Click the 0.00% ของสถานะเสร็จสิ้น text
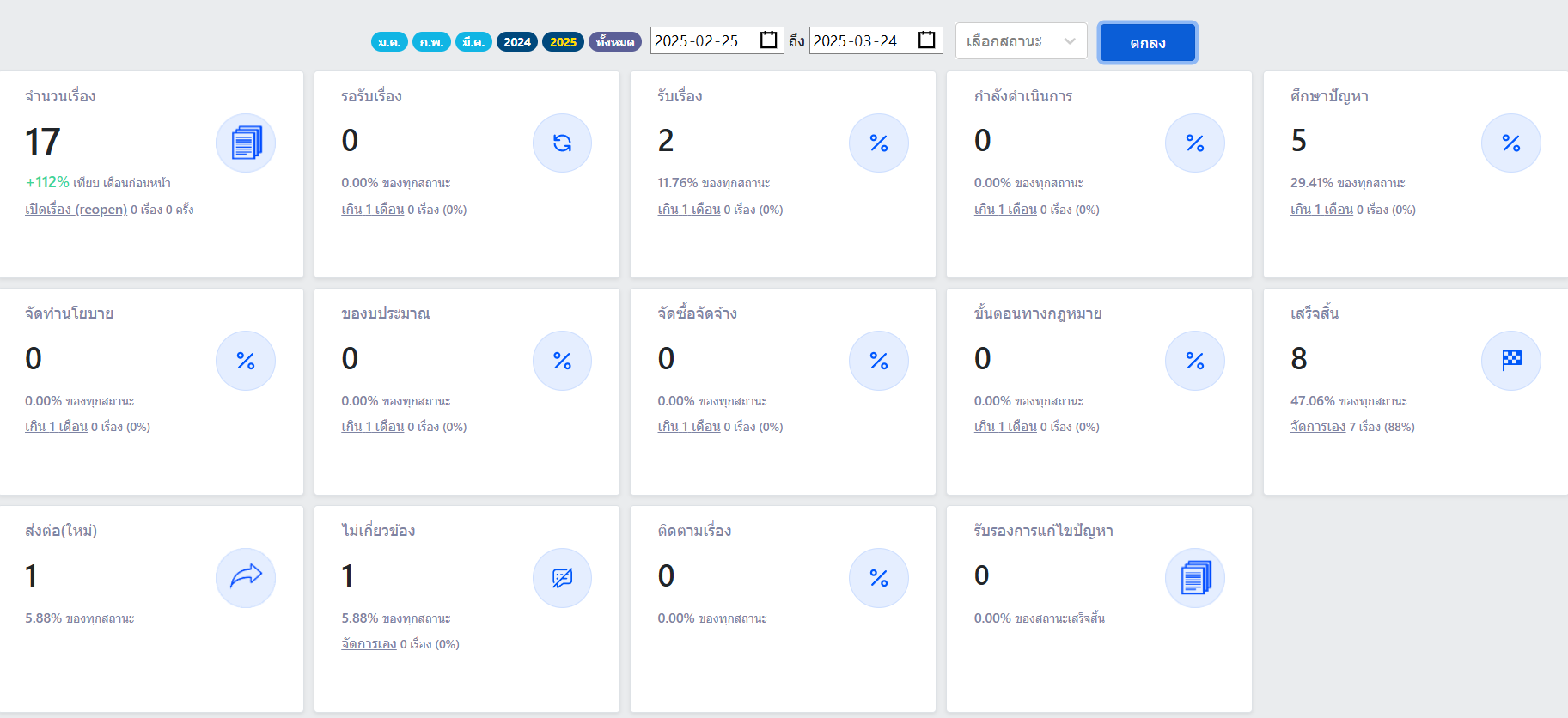 click(1040, 618)
